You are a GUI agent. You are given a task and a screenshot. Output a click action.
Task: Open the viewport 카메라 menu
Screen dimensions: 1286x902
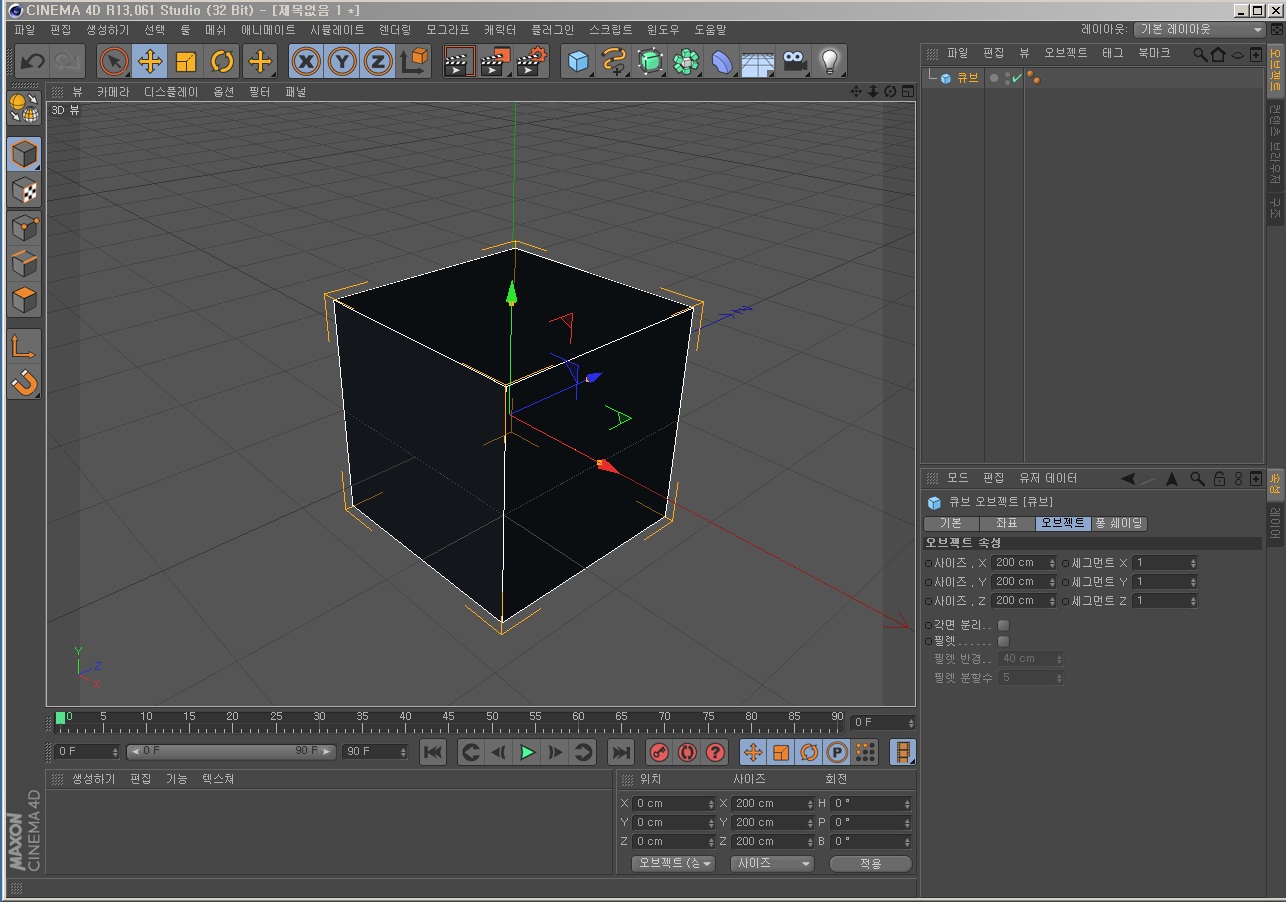point(113,91)
